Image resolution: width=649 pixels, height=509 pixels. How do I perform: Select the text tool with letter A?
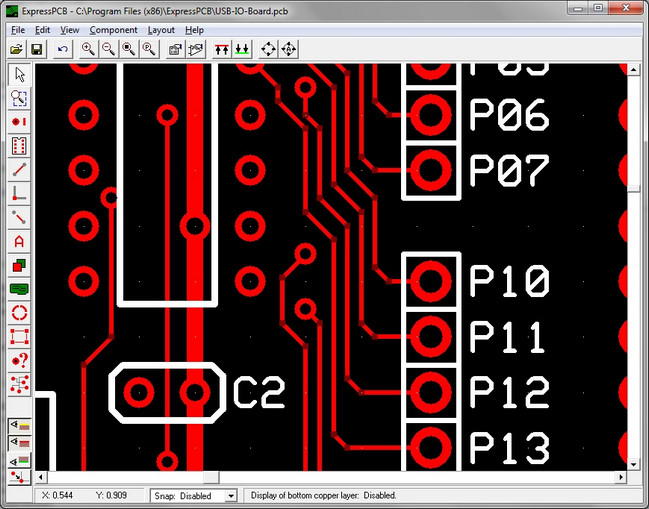click(19, 241)
